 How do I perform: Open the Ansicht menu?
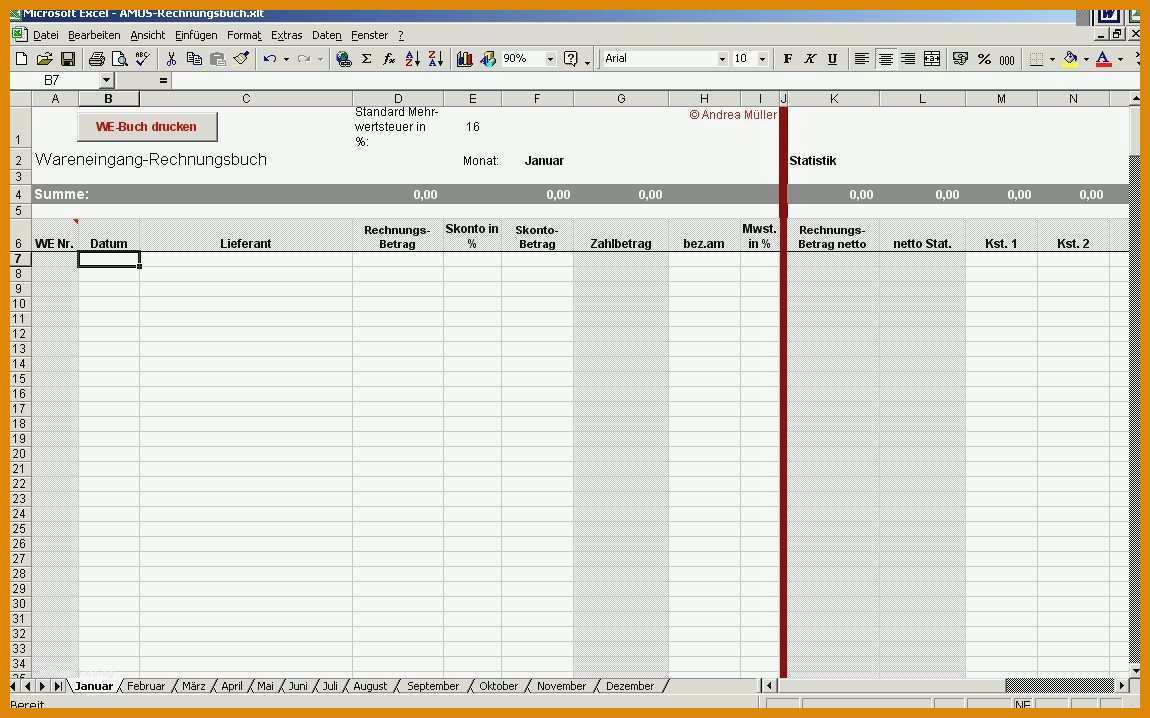147,35
